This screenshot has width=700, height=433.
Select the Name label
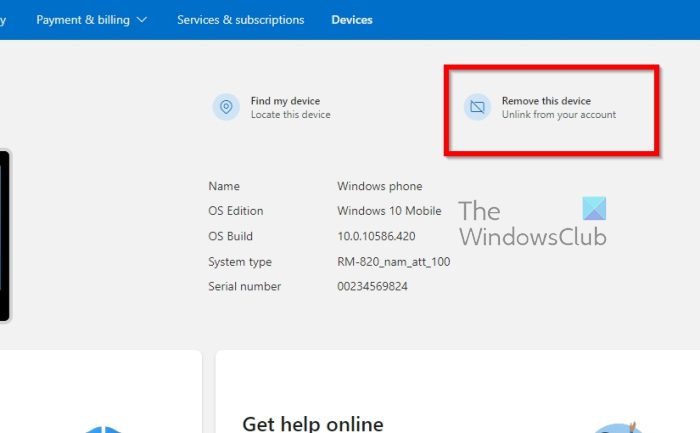coord(224,186)
